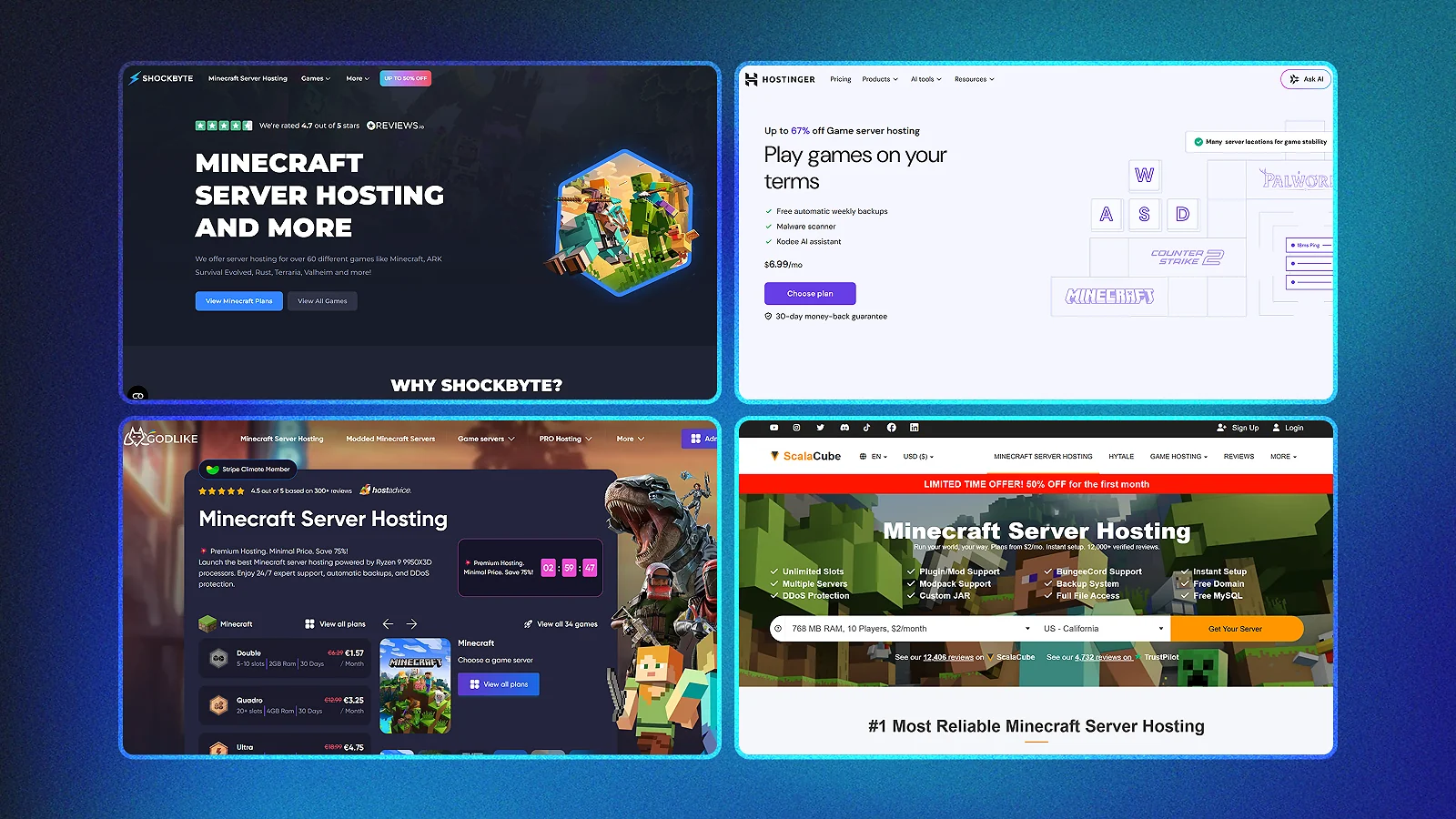Click the Minecraft game cover thumbnail on GodLike
This screenshot has width=1456, height=819.
pos(415,686)
